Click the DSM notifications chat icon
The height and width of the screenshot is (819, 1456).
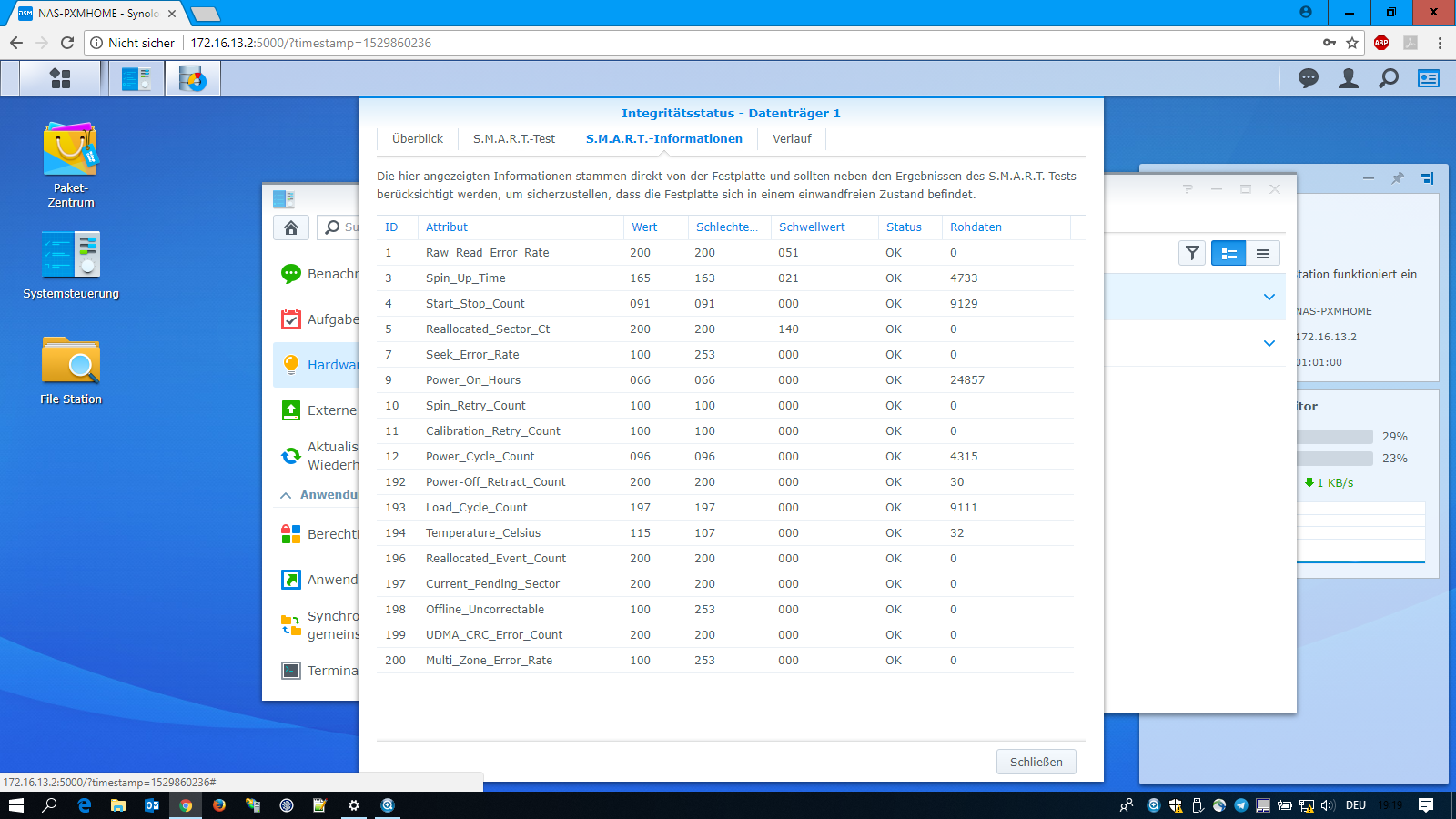pyautogui.click(x=1309, y=79)
